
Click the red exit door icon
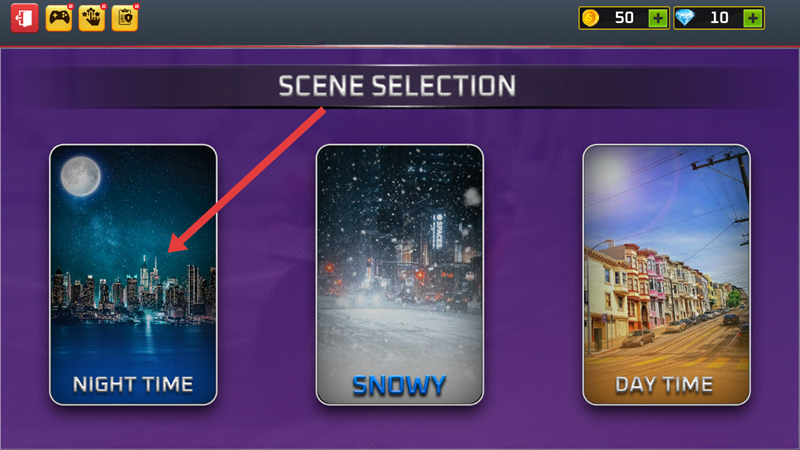coord(24,18)
